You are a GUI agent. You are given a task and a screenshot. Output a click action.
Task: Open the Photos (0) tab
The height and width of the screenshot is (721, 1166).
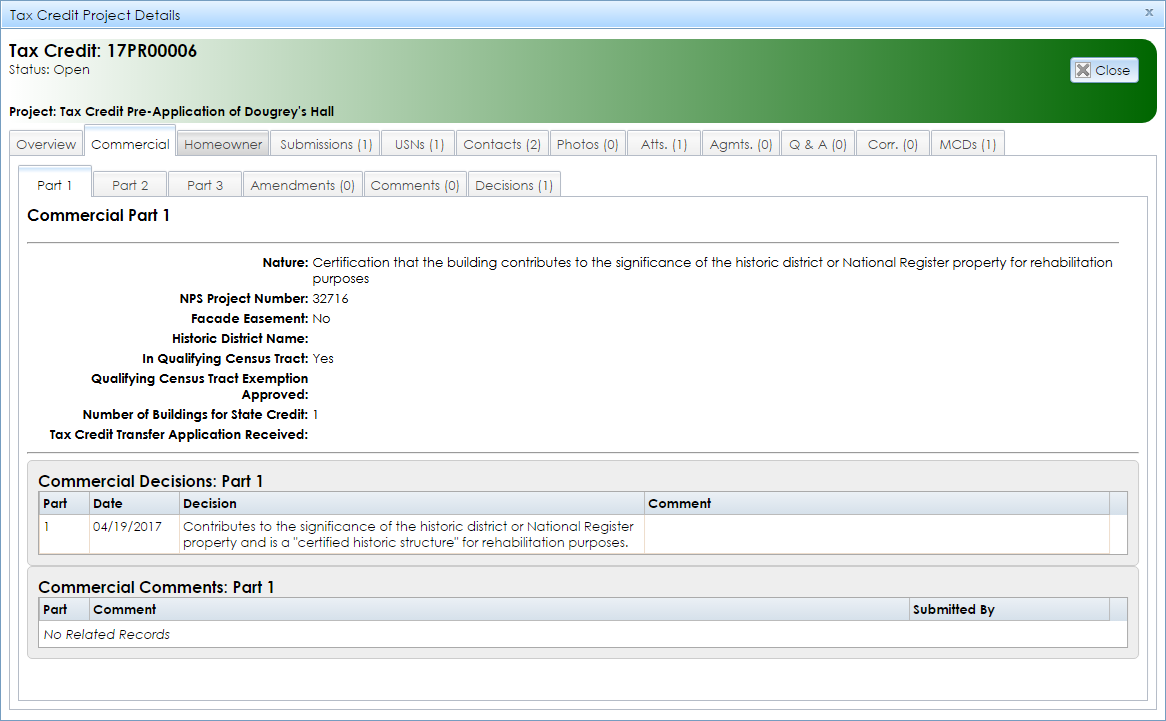coord(587,143)
